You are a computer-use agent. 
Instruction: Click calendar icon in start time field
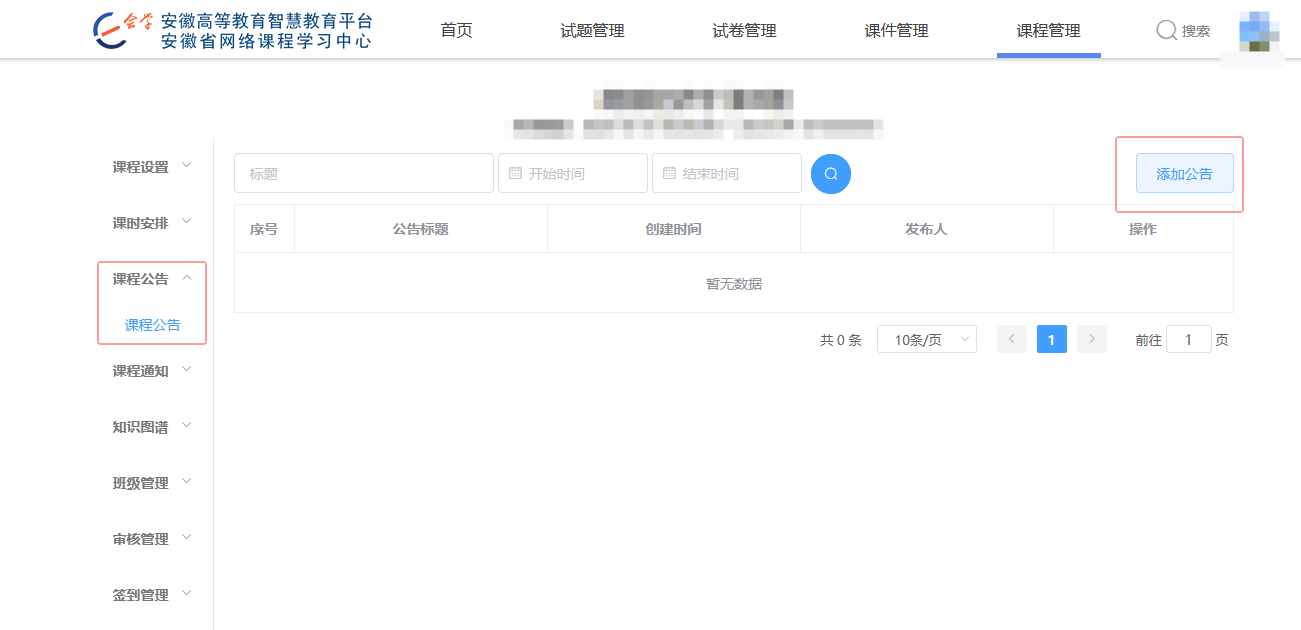click(x=516, y=173)
